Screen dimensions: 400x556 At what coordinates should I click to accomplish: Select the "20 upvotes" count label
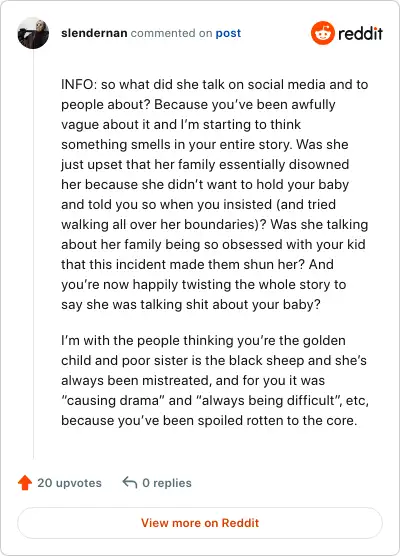(x=70, y=483)
